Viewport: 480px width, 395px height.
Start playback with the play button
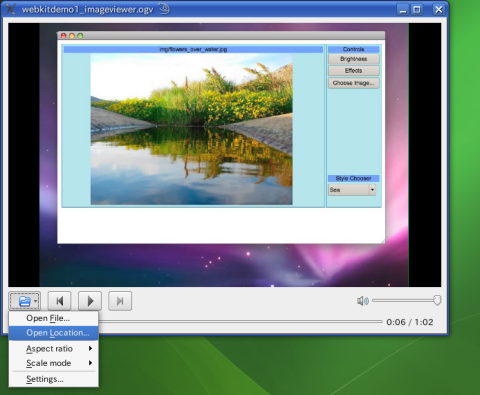(90, 301)
